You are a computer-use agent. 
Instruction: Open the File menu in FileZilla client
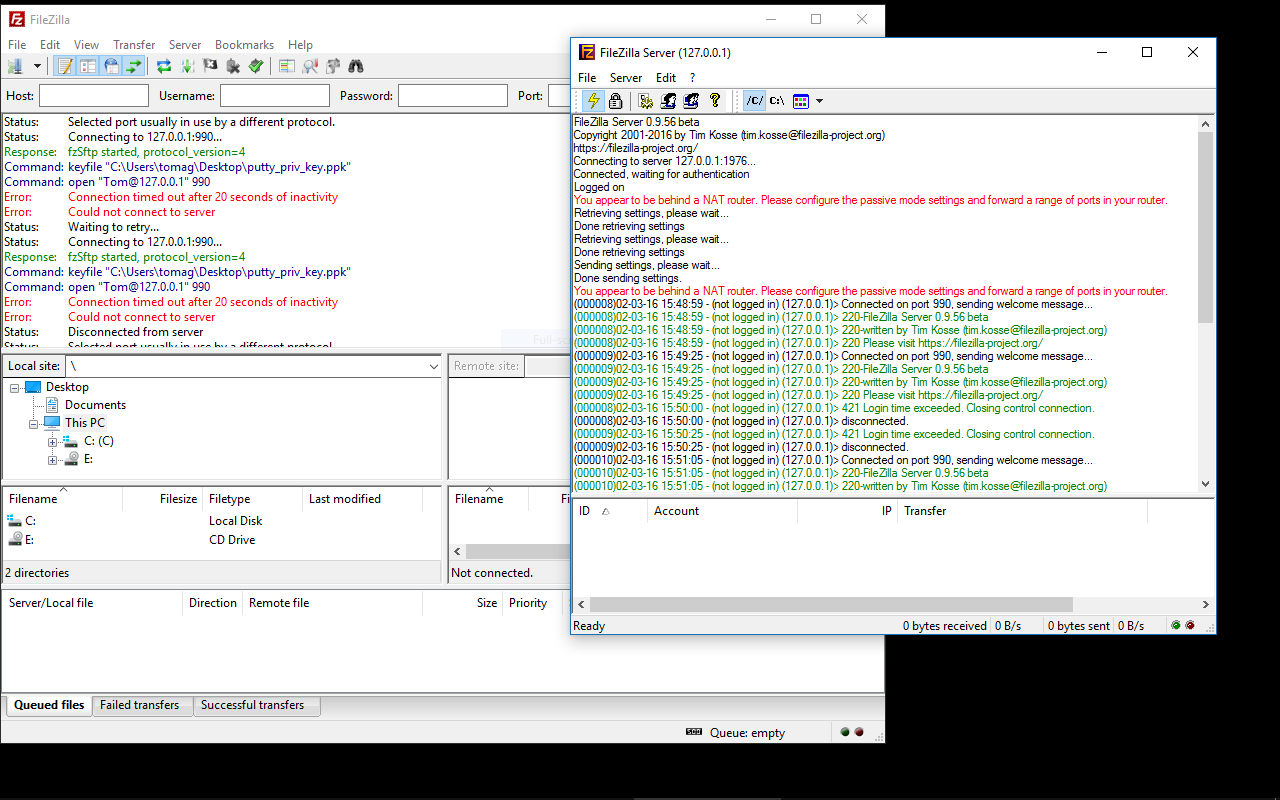click(x=17, y=45)
